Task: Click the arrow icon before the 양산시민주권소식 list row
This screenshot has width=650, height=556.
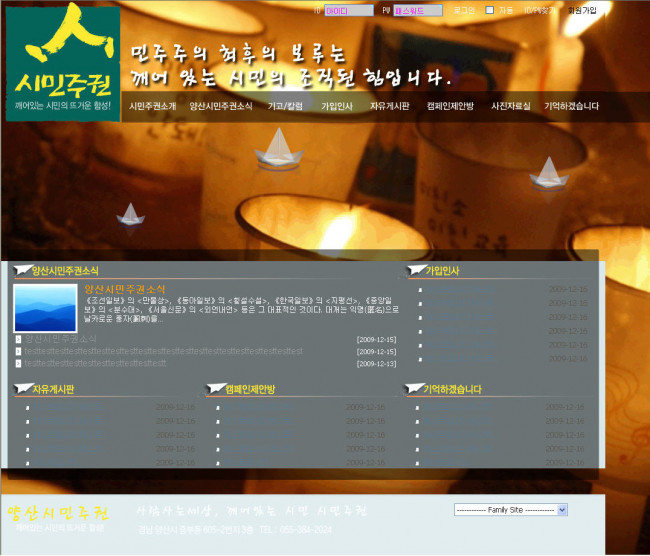Action: coord(18,339)
